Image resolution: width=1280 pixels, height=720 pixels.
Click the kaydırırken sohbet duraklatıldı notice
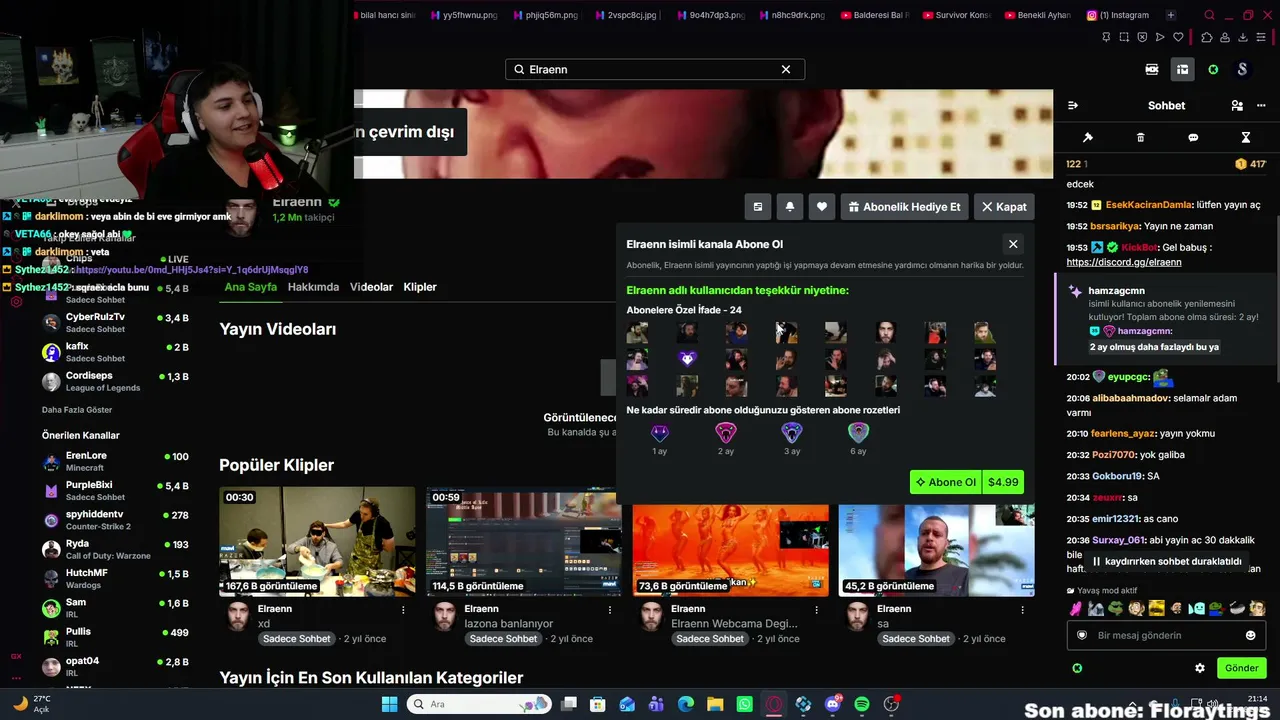(1166, 562)
